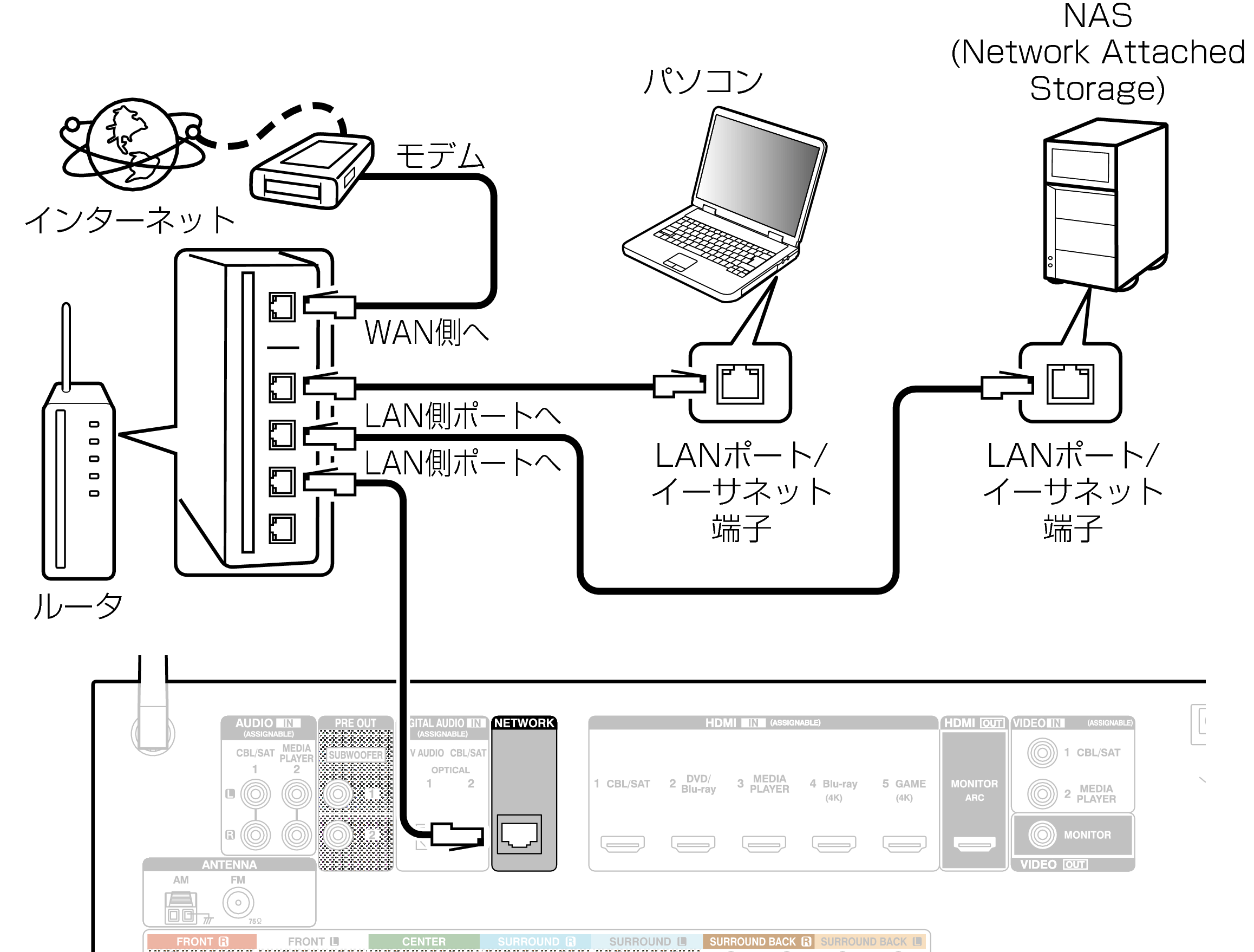Click the CENTER speaker terminal label
This screenshot has width=1254, height=952.
pyautogui.click(x=423, y=941)
